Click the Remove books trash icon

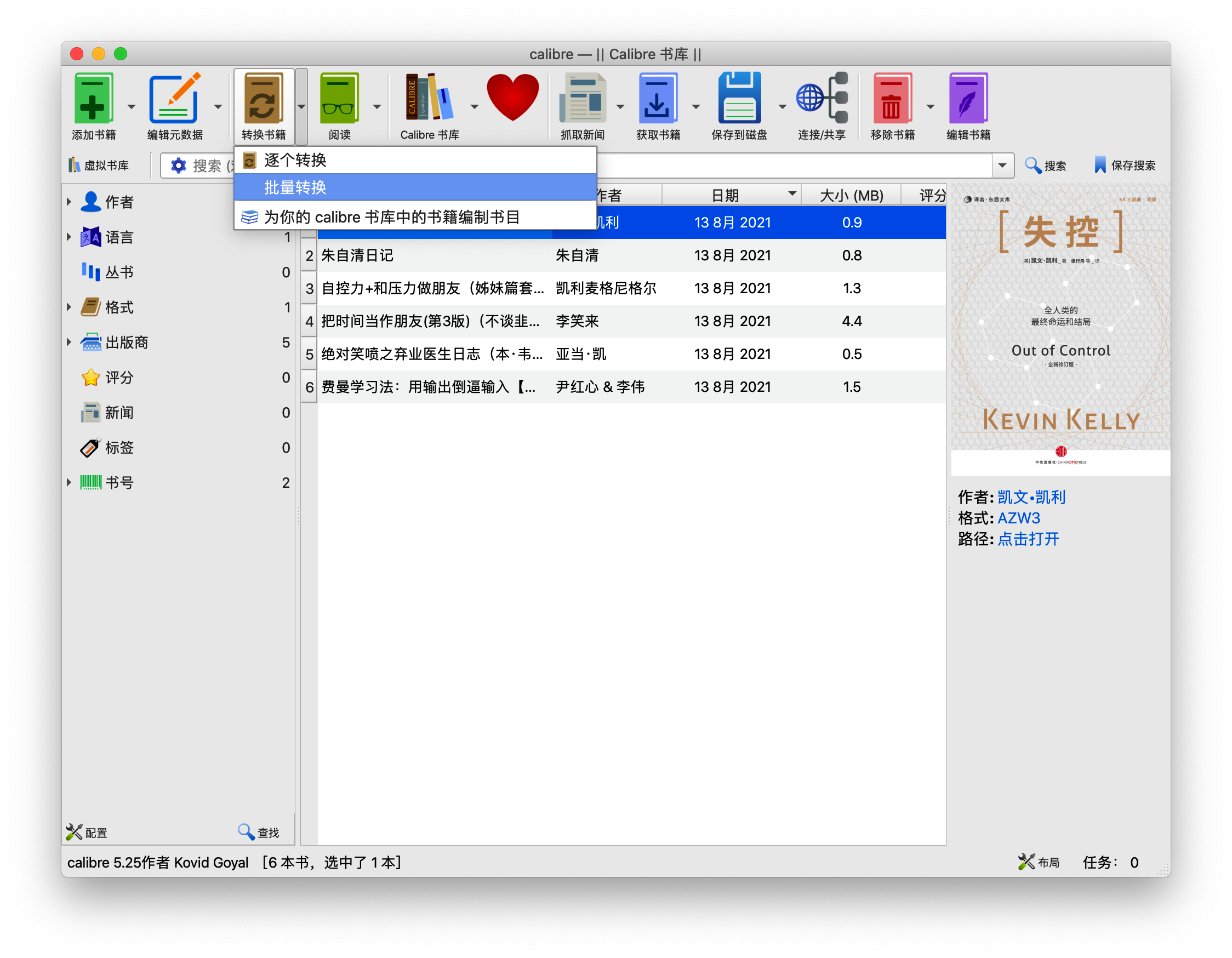coord(892,99)
